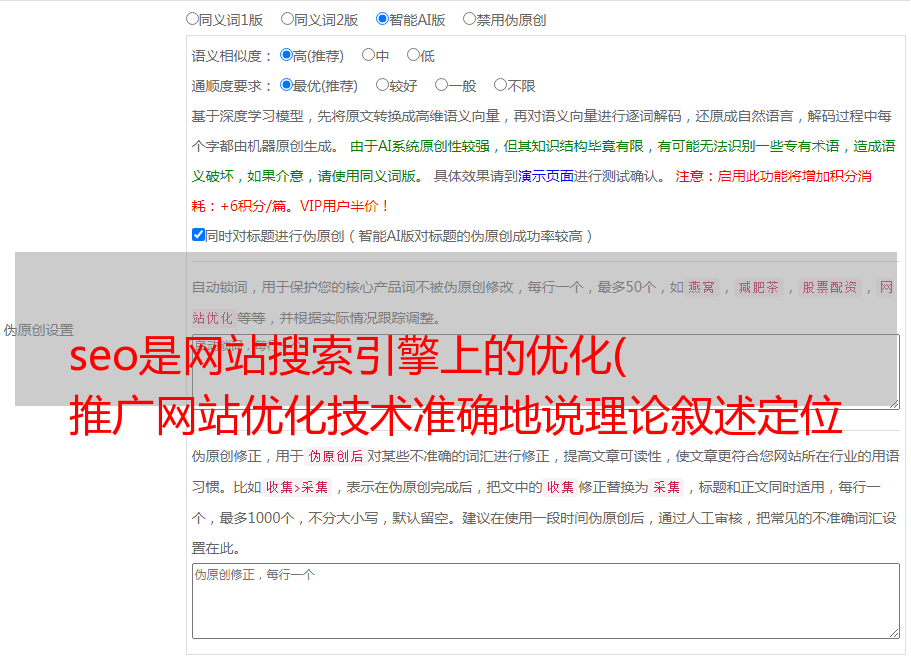Select the 同义词2版 radio option
Image resolution: width=911 pixels, height=658 pixels.
point(288,19)
